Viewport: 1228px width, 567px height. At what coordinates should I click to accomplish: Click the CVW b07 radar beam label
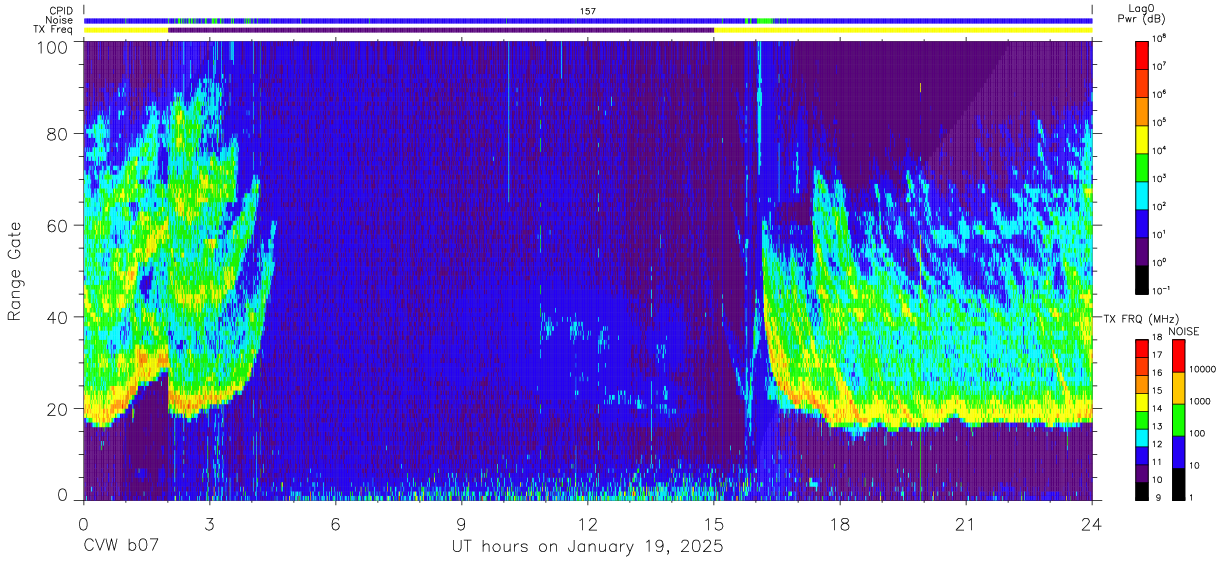click(120, 547)
